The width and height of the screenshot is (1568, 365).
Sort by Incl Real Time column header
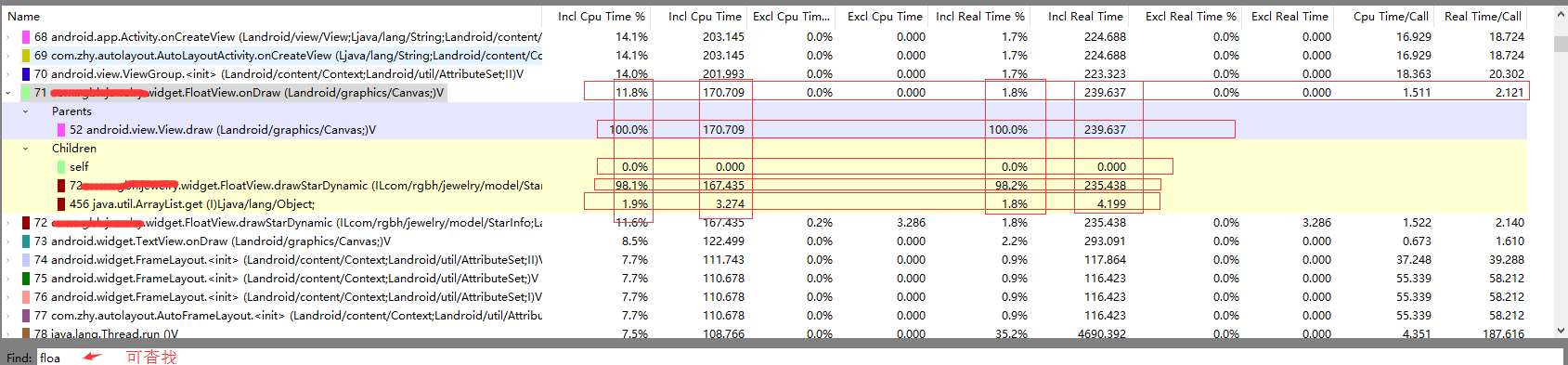(x=1084, y=17)
